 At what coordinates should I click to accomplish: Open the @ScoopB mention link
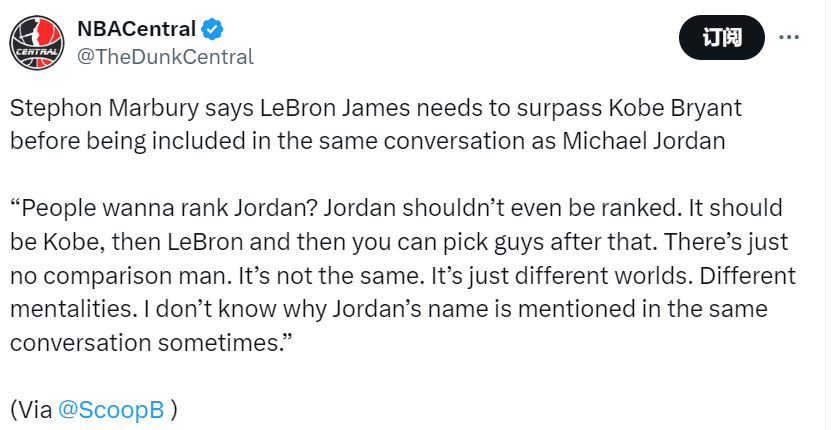[111, 410]
